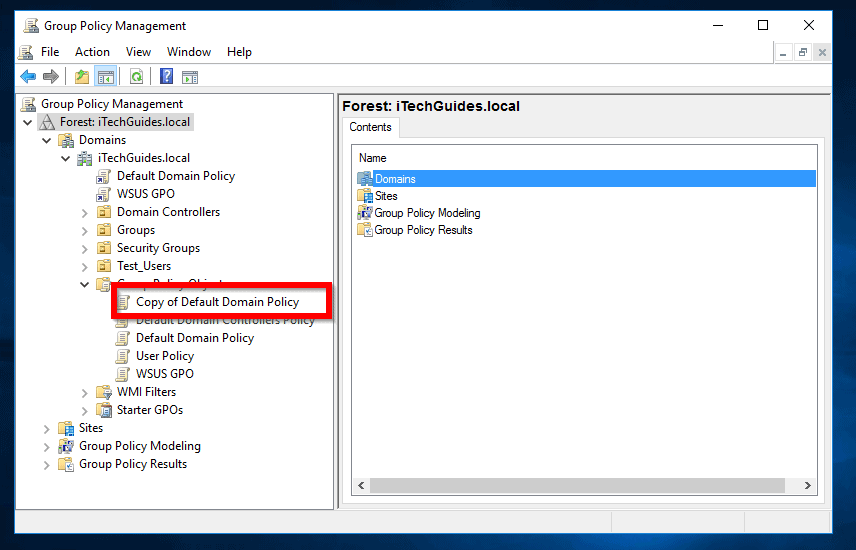Collapse the iTechGuides.local domain node
The image size is (856, 550).
(x=66, y=158)
